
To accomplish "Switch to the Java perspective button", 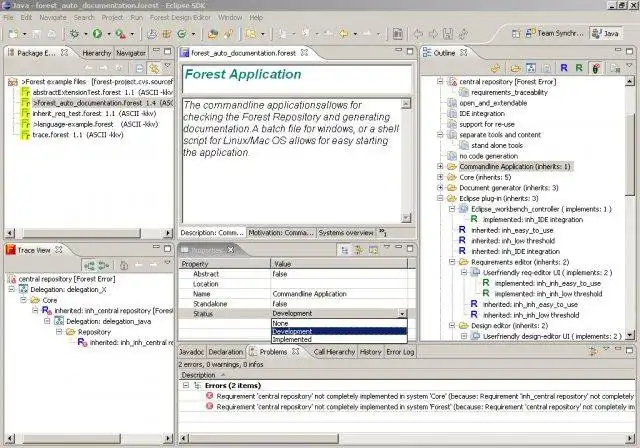I will pyautogui.click(x=606, y=33).
